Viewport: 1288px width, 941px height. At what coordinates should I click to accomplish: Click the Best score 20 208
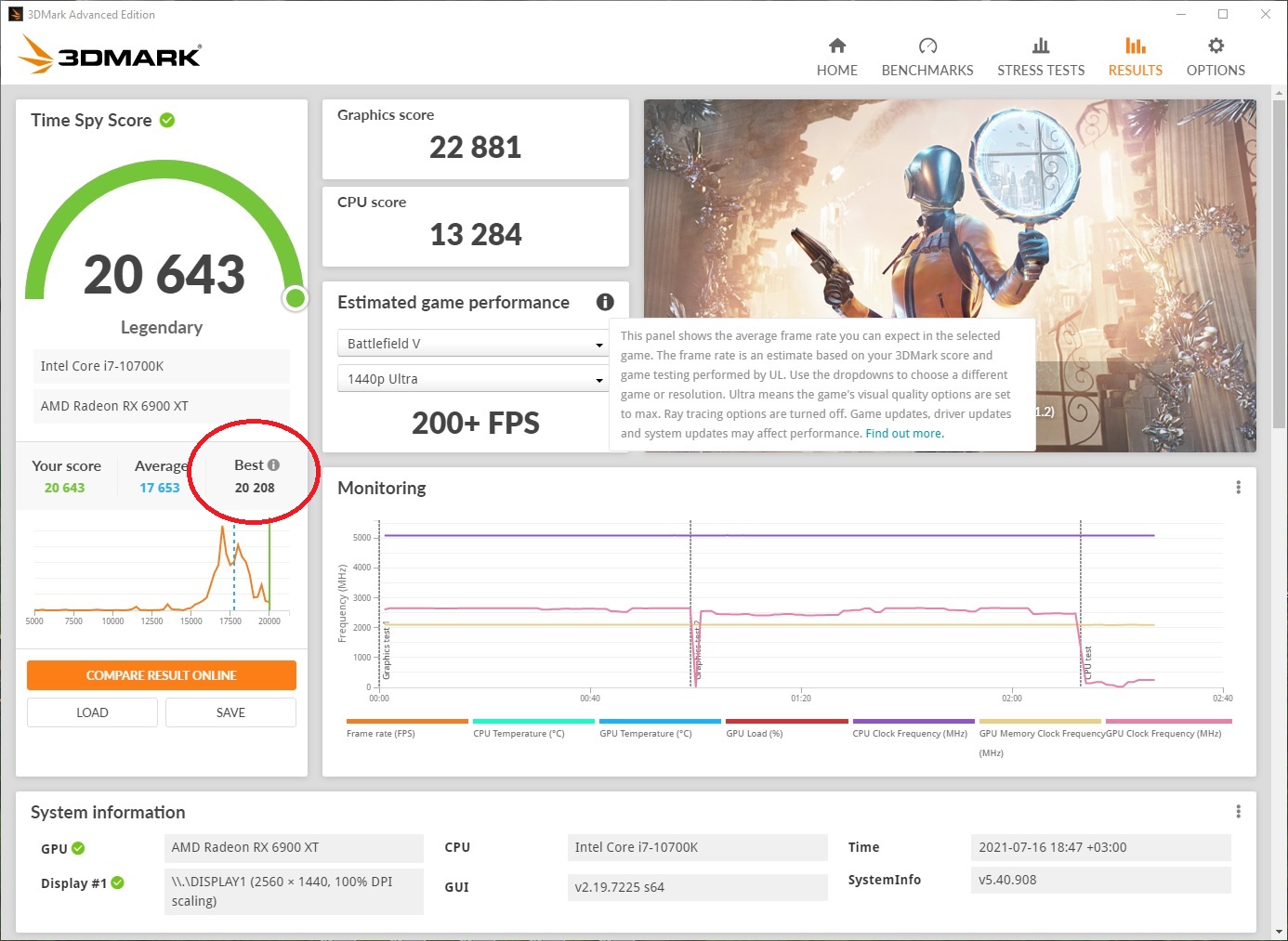click(255, 488)
